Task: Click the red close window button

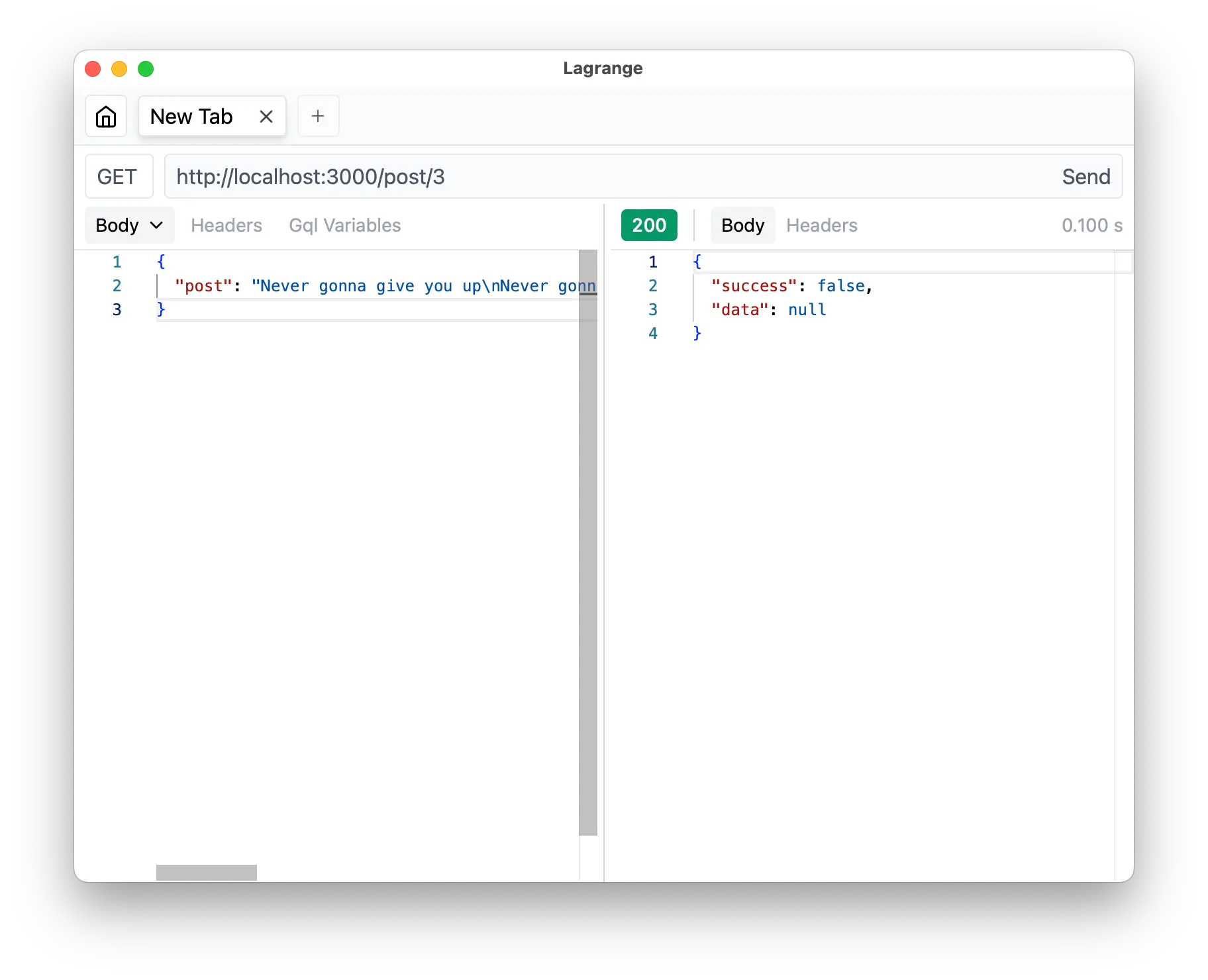Action: pos(93,69)
